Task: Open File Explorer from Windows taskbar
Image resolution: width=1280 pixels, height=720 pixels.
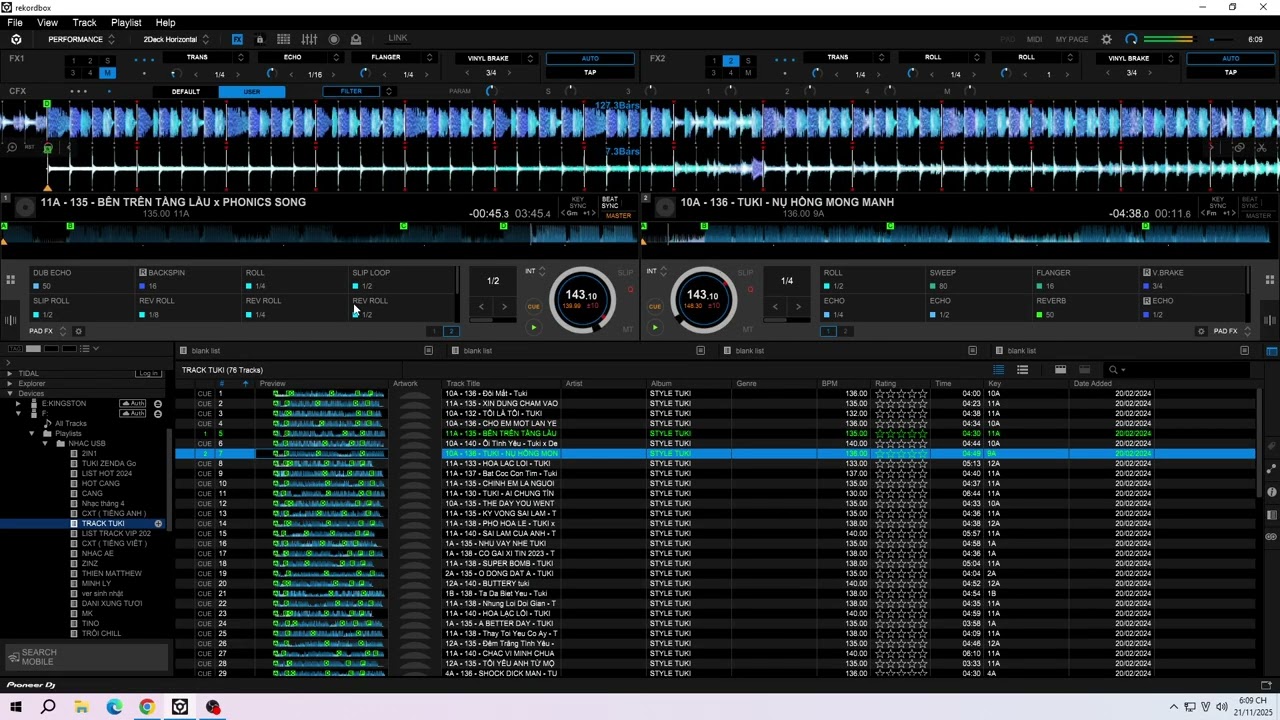Action: pos(81,707)
